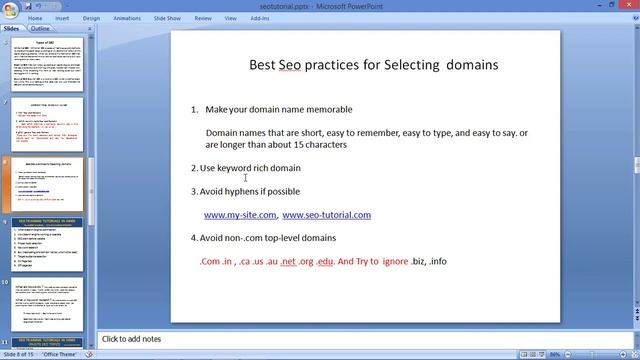The height and width of the screenshot is (360, 640).
Task: Open the Add-Ins ribbon tab
Action: click(260, 18)
